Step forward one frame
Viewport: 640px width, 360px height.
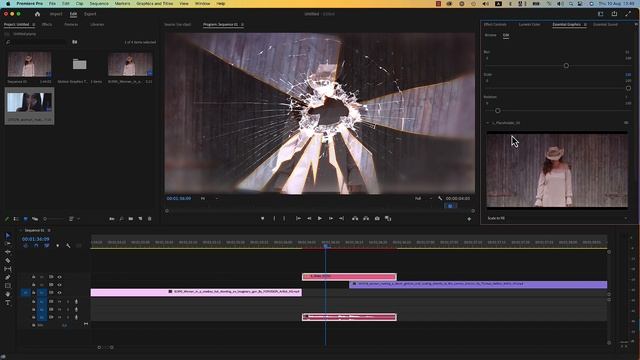(331, 218)
